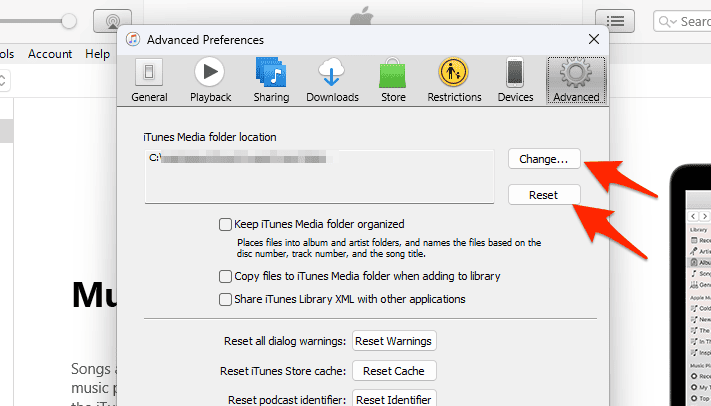Click the volume slider knob

tap(69, 21)
